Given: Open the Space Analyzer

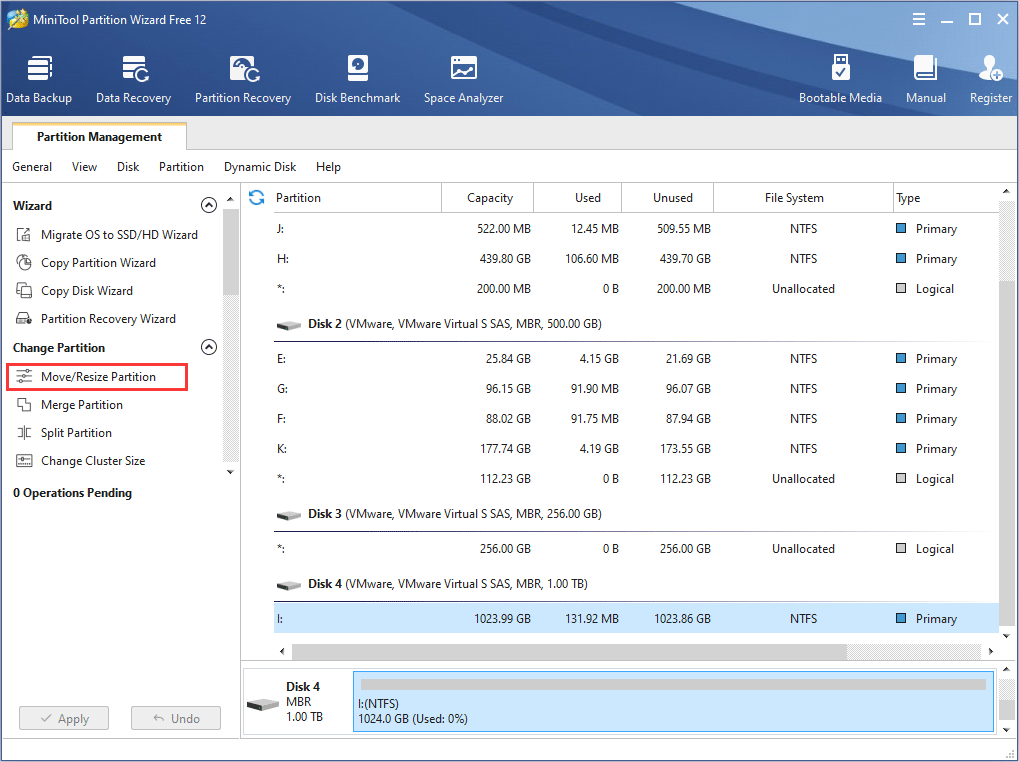Looking at the screenshot, I should [463, 79].
